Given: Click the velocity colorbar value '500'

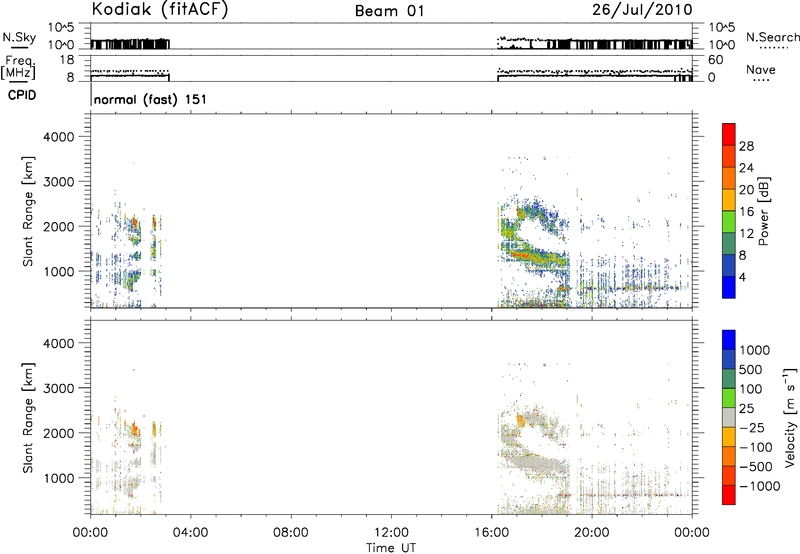Looking at the screenshot, I should [x=750, y=369].
